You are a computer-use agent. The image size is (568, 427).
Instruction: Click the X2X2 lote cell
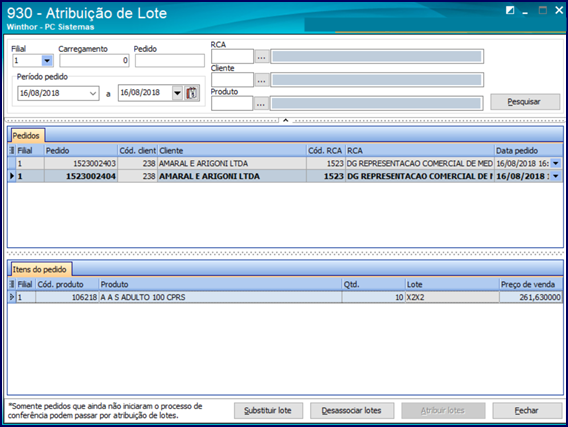coord(452,297)
